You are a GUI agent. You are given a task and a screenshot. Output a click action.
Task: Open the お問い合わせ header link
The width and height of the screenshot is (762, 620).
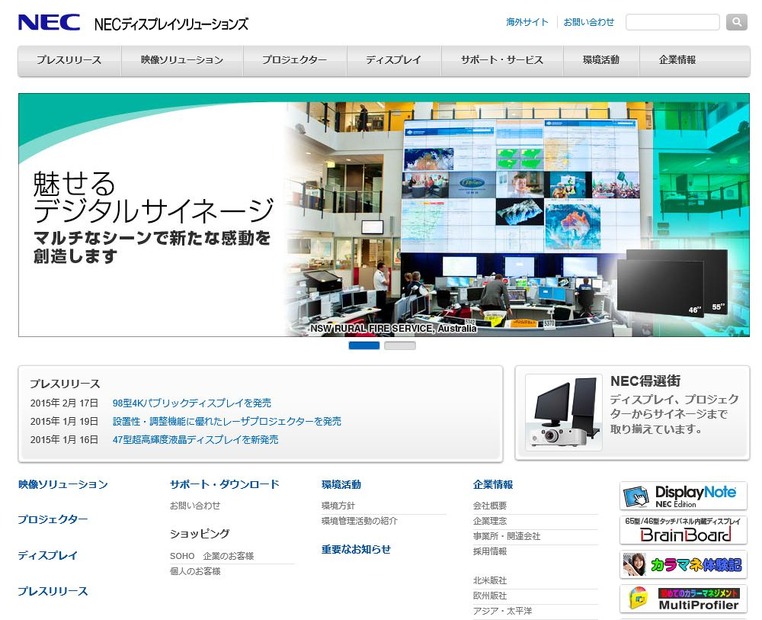[589, 22]
